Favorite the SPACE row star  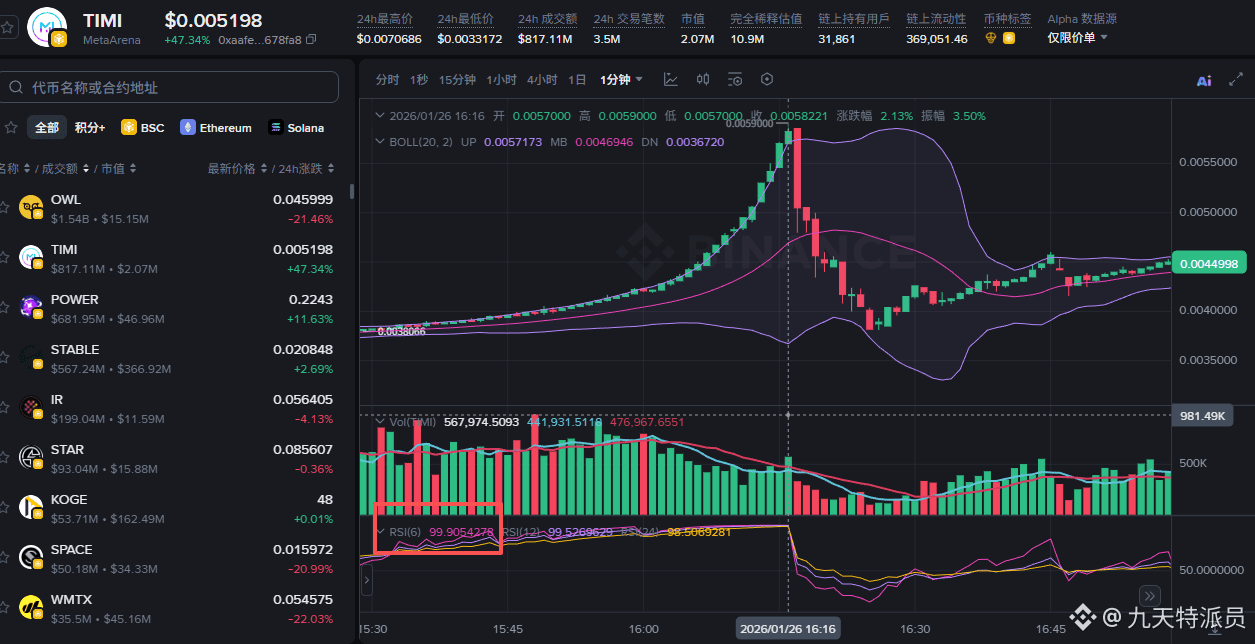pos(5,558)
